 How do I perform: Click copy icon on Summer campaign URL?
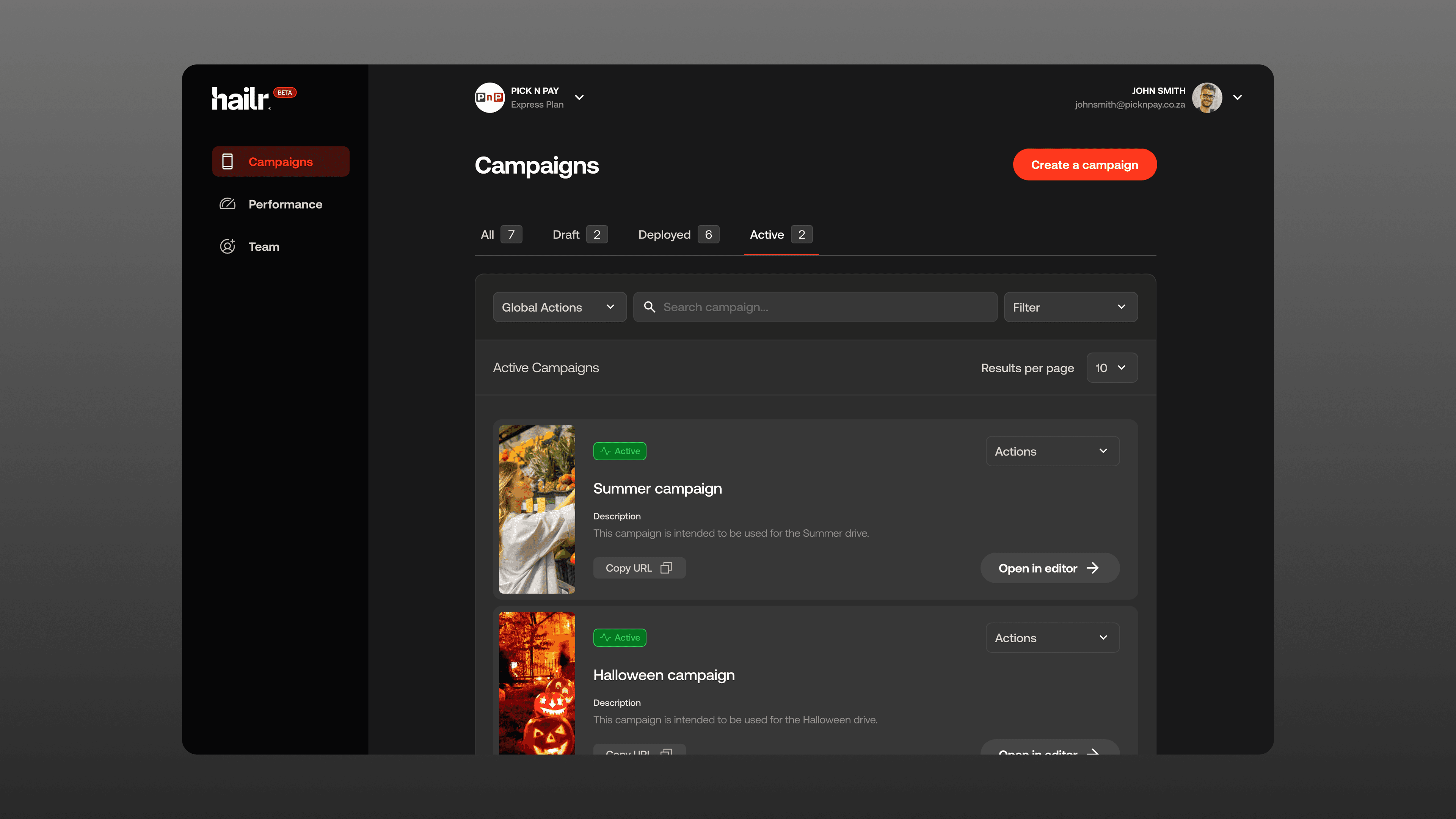[667, 568]
